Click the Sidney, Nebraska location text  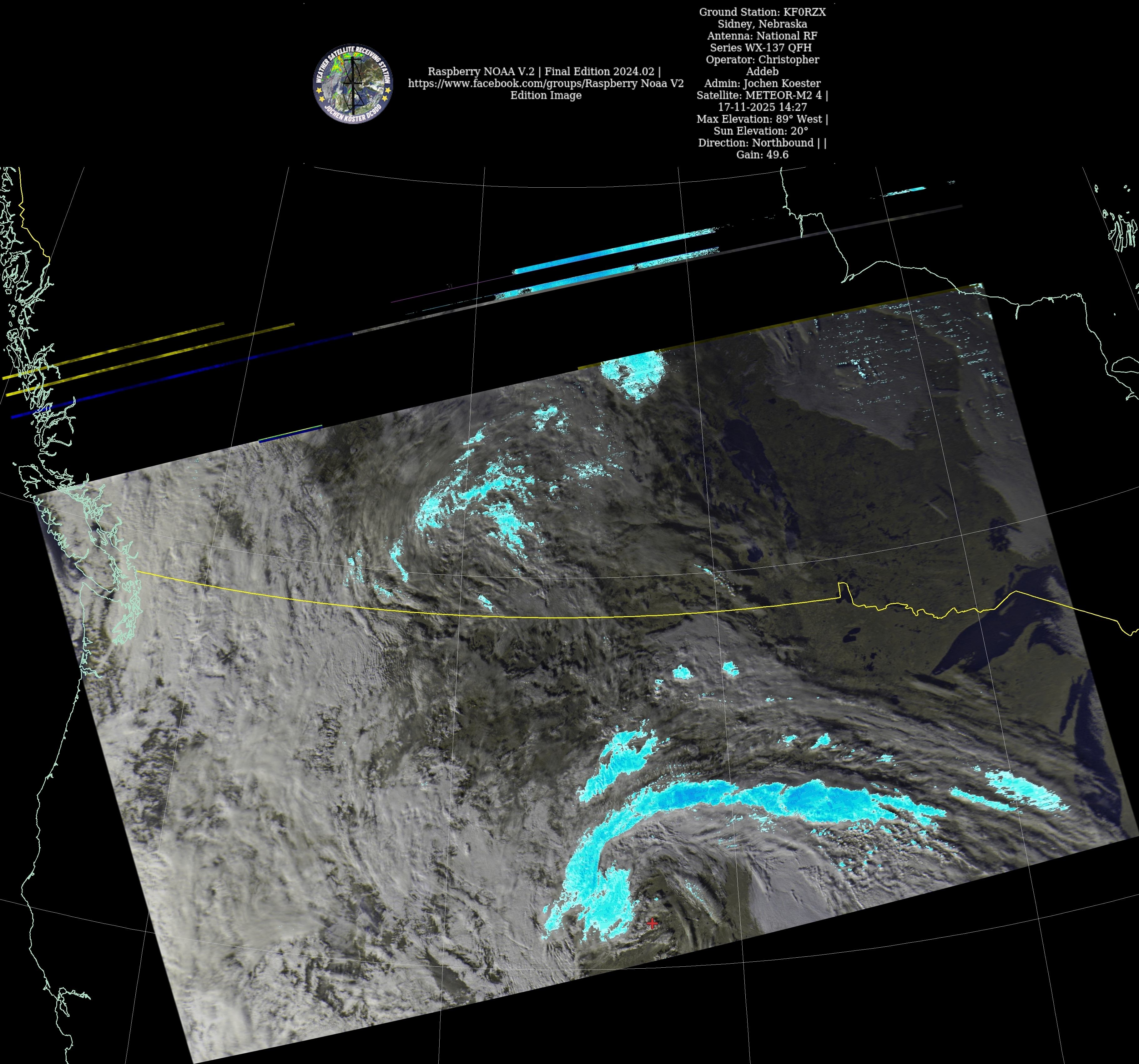click(x=762, y=24)
